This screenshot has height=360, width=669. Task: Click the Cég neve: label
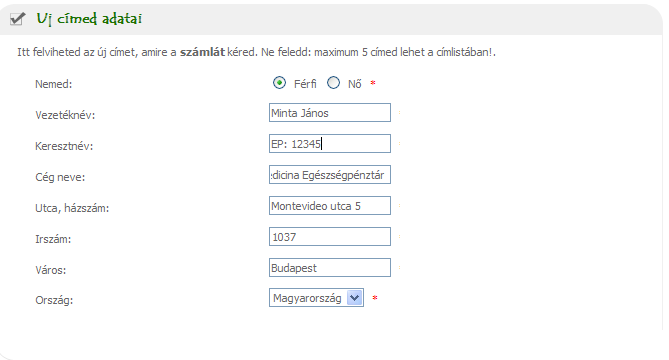(x=60, y=177)
